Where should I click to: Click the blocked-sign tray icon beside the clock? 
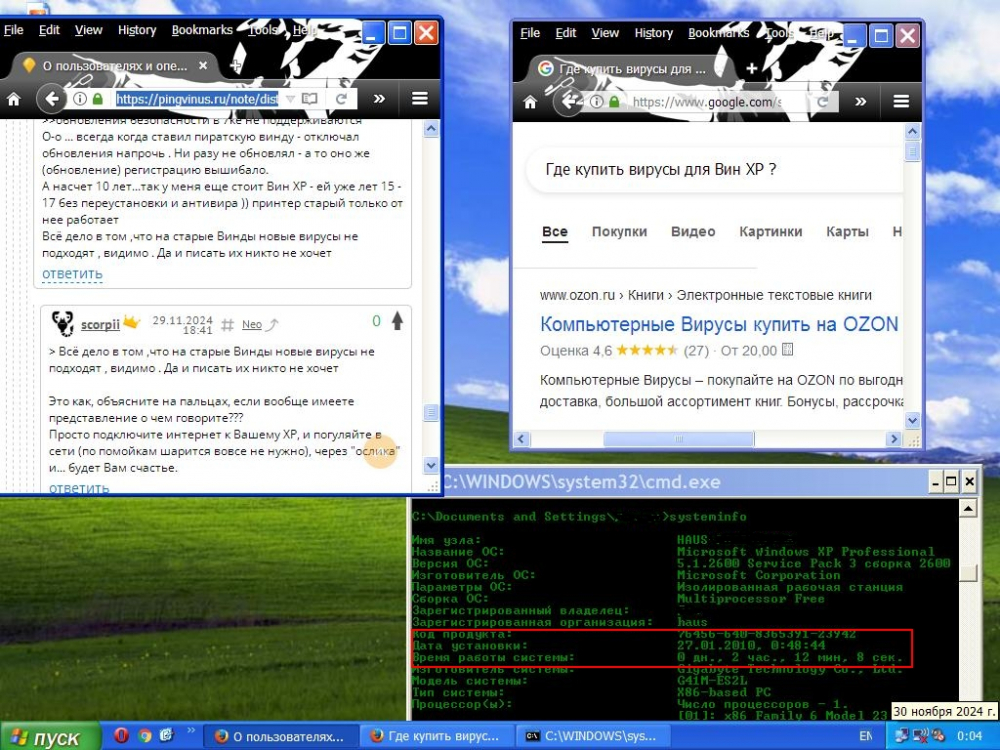coord(938,736)
